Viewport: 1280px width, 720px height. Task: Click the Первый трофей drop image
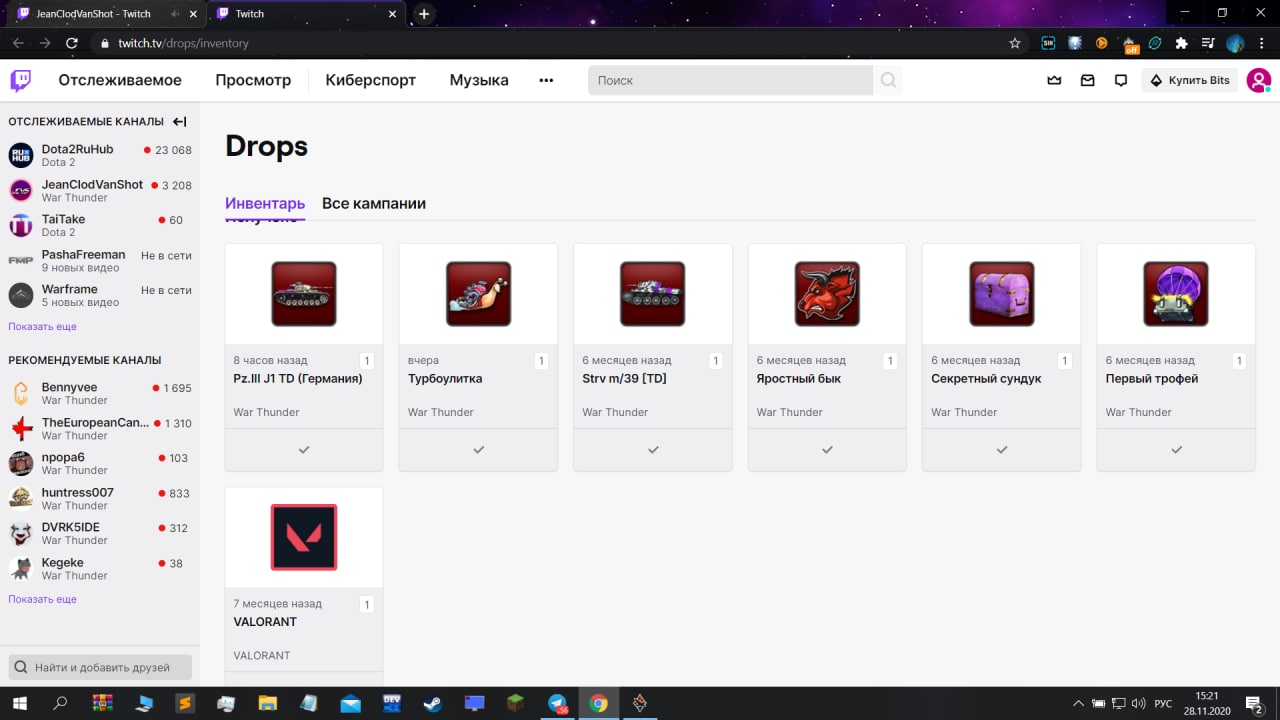pyautogui.click(x=1176, y=294)
